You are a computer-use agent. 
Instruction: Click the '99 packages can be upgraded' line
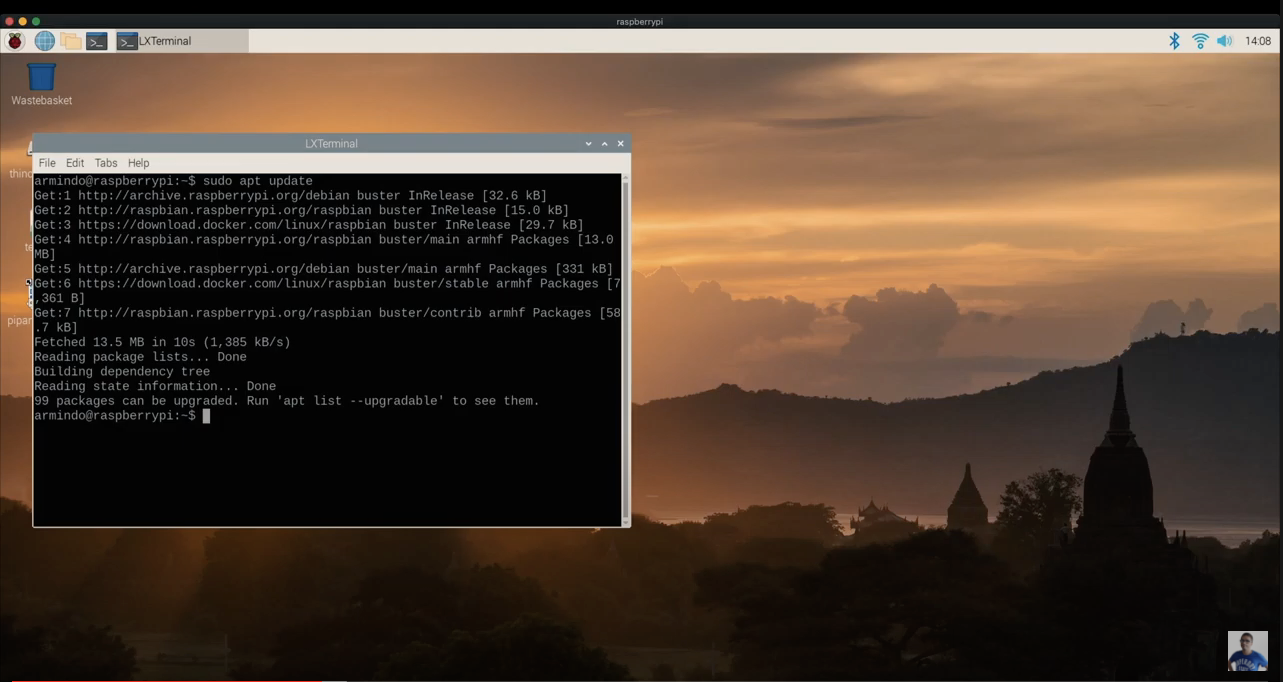tap(287, 401)
